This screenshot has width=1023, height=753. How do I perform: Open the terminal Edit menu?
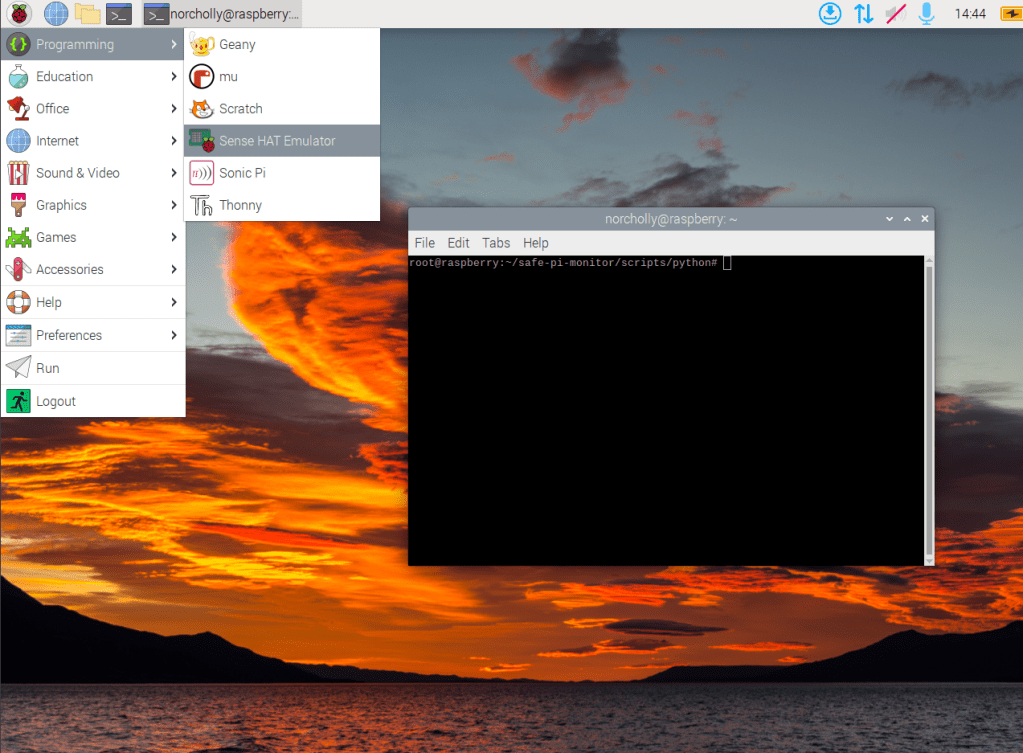[458, 243]
